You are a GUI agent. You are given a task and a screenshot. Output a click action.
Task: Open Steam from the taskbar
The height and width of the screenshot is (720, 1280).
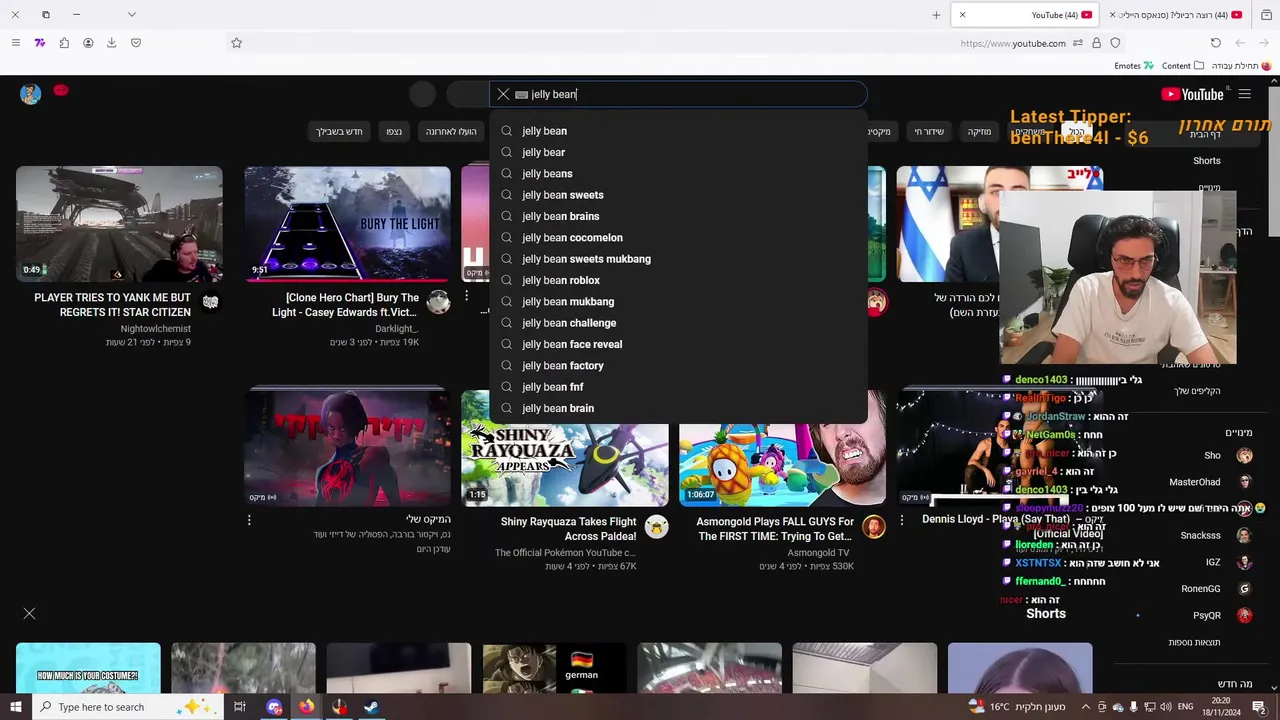(x=371, y=707)
